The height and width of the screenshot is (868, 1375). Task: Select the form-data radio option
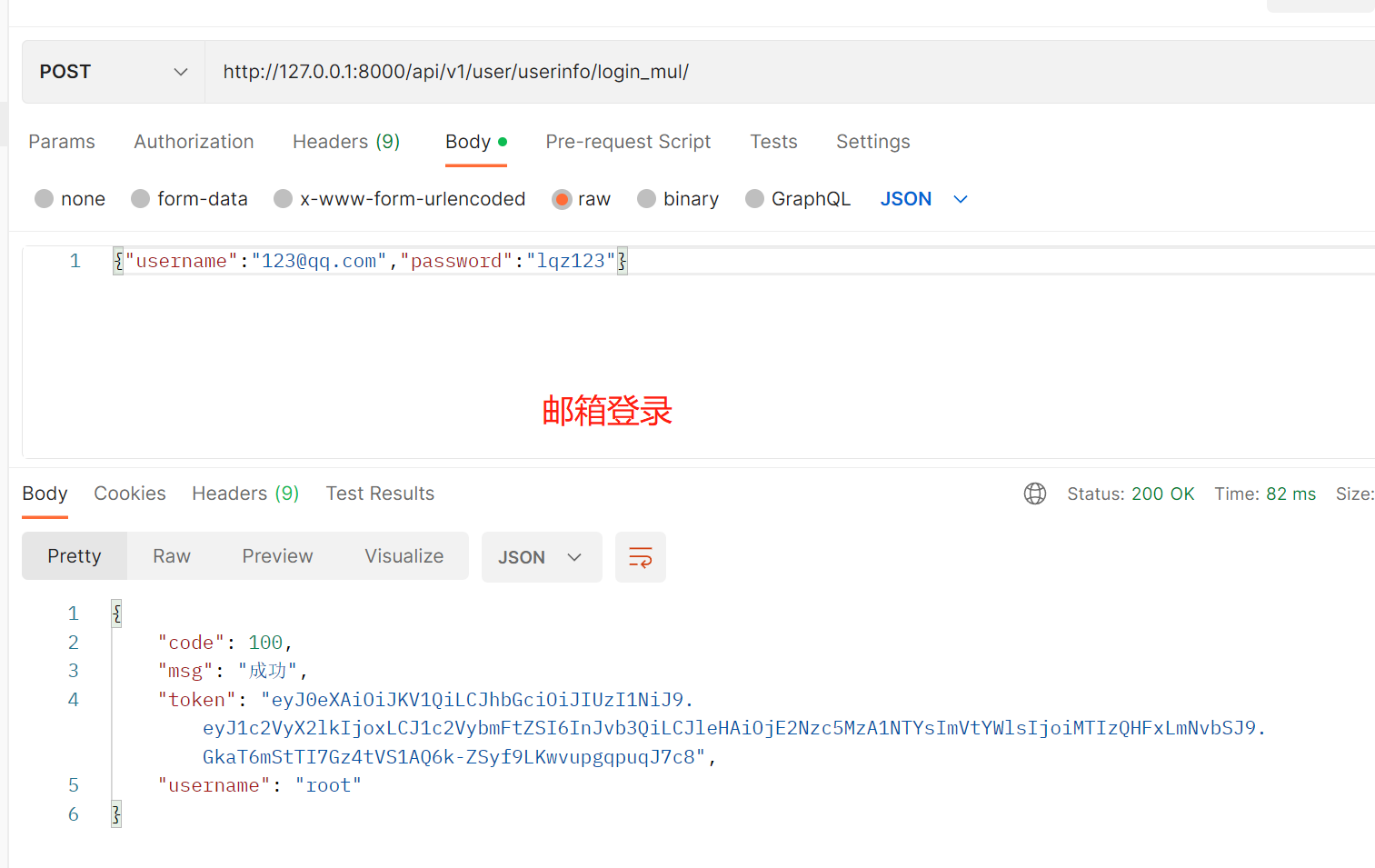(140, 199)
